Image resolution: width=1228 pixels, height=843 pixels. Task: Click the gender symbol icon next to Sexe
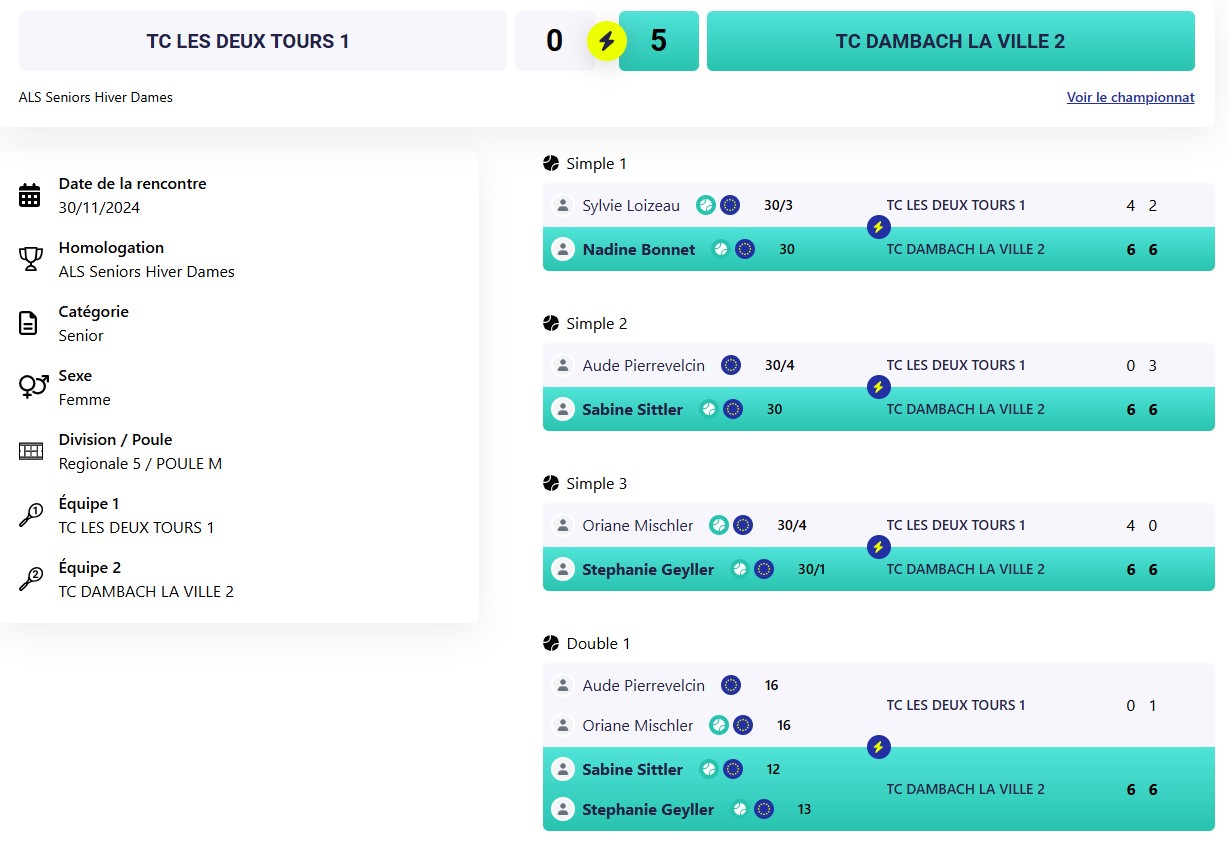(x=33, y=386)
